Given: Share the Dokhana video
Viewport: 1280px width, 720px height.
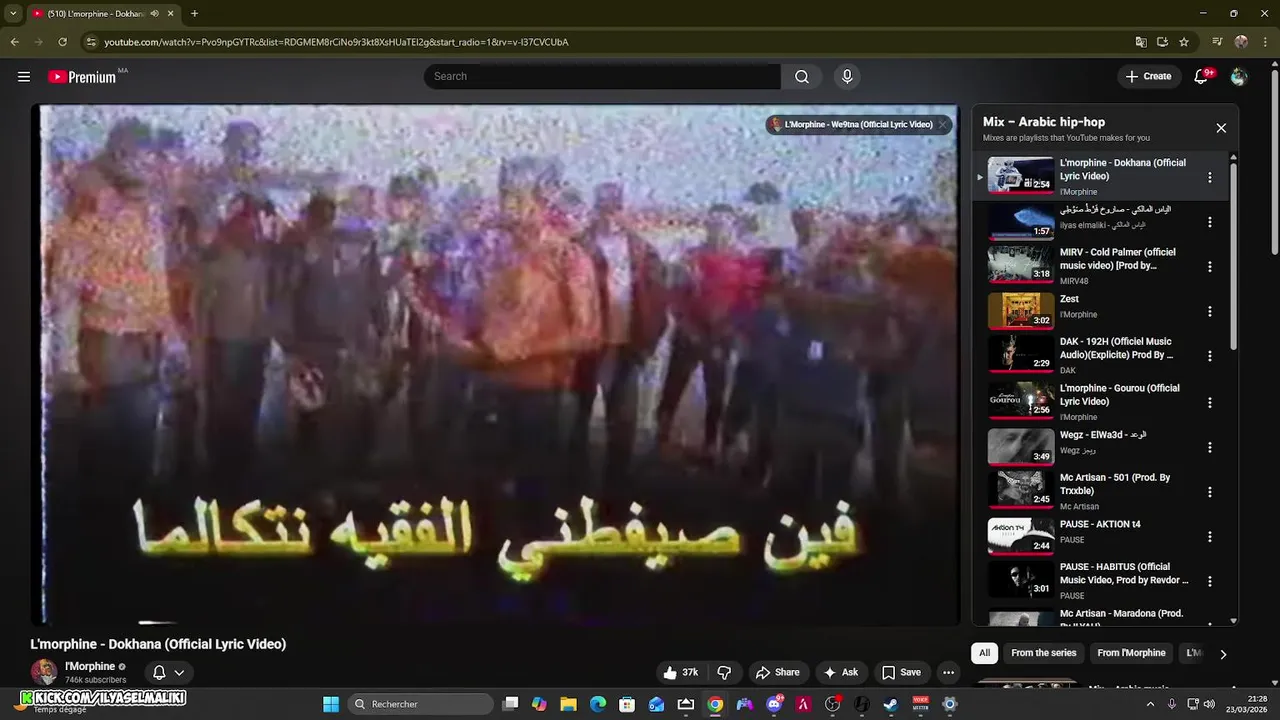Looking at the screenshot, I should [x=777, y=673].
